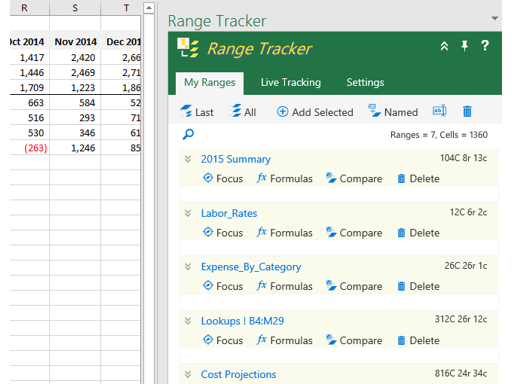Select cell with value 2,420

click(x=75, y=58)
